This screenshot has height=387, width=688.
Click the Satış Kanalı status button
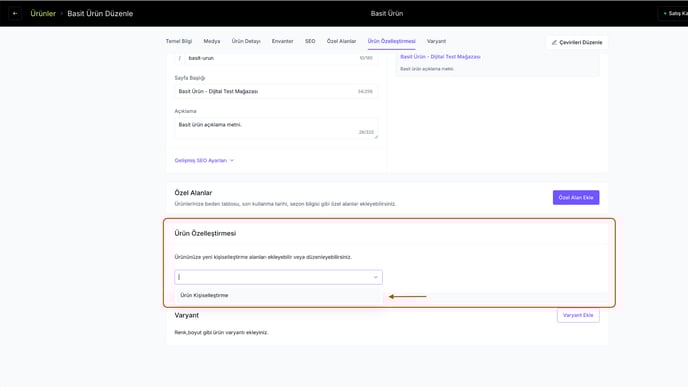click(x=674, y=14)
